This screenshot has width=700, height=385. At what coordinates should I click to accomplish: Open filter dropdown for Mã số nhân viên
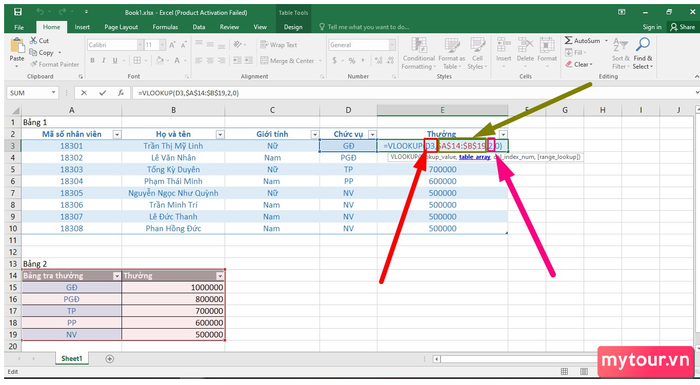[117, 134]
